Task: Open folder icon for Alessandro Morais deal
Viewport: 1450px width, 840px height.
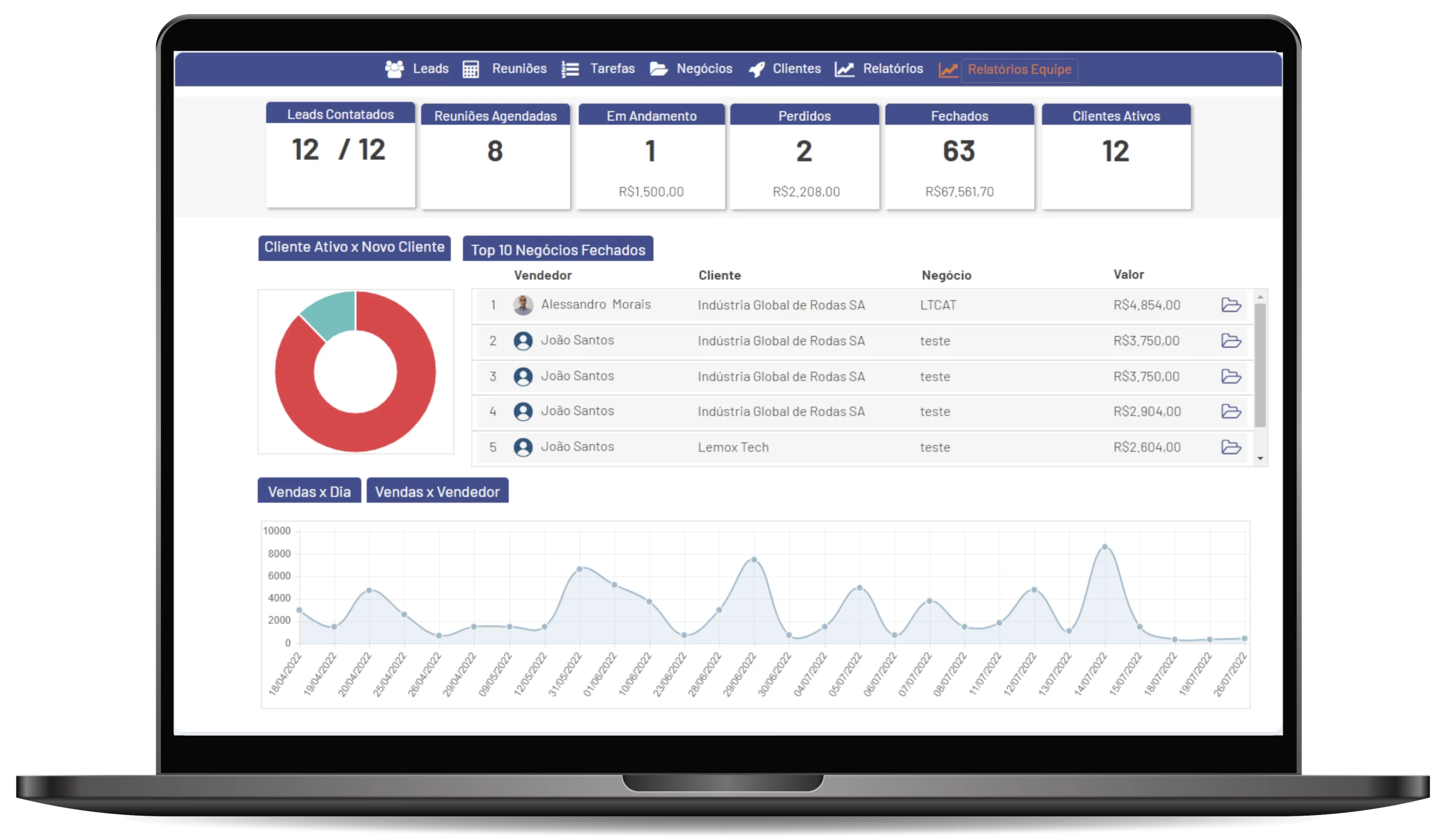Action: click(1231, 304)
